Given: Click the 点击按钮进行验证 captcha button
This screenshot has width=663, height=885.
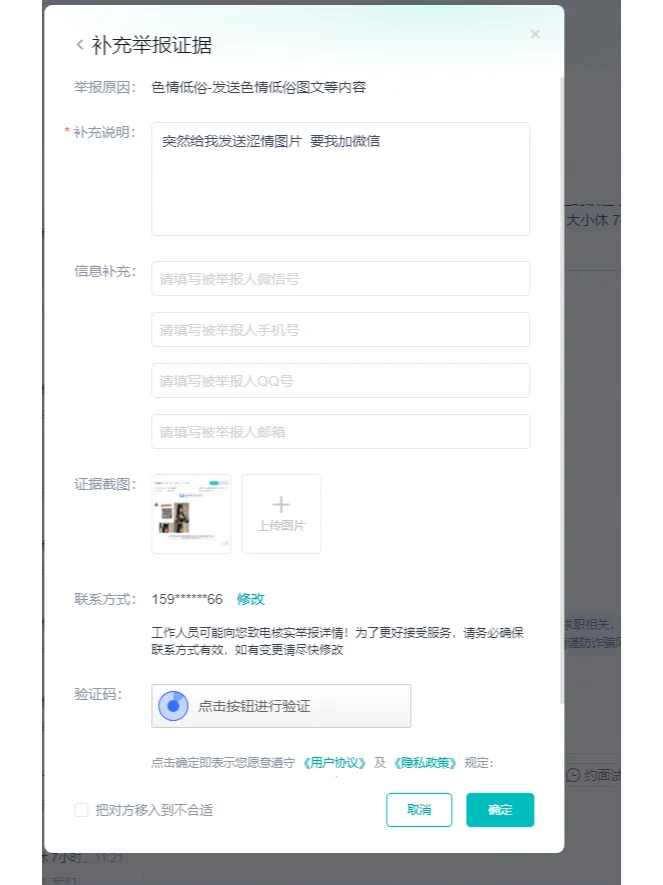Looking at the screenshot, I should (x=281, y=706).
